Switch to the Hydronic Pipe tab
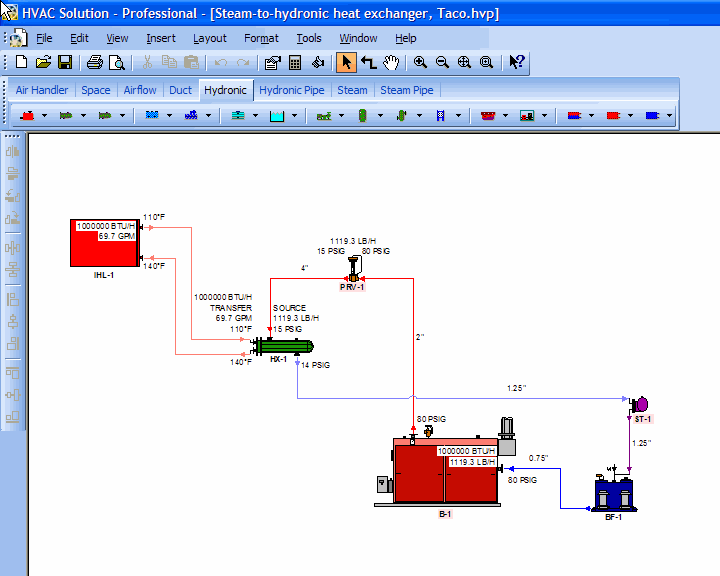The image size is (720, 576). 292,90
